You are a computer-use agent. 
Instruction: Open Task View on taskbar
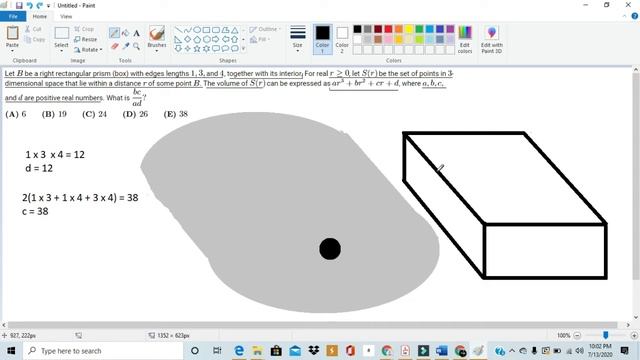217,351
